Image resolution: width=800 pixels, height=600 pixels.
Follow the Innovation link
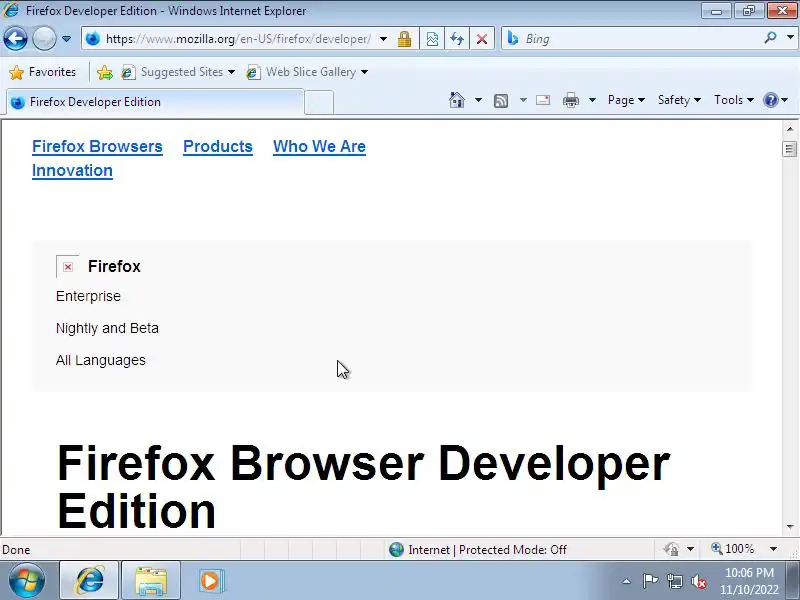tap(72, 170)
